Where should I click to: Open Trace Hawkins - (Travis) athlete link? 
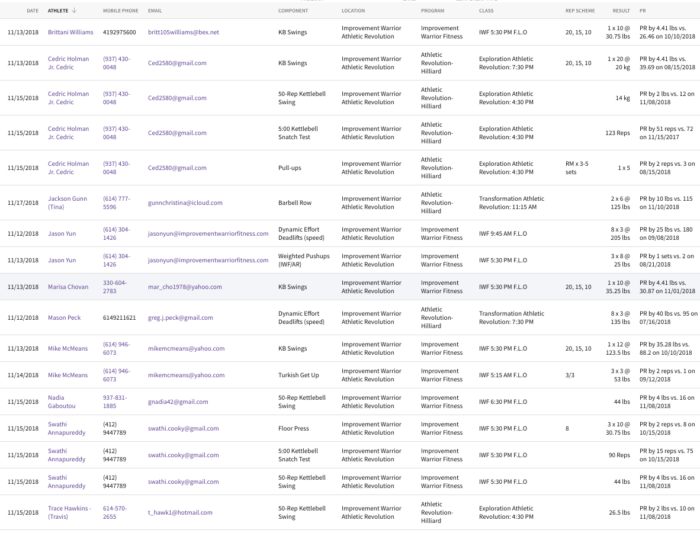70,512
